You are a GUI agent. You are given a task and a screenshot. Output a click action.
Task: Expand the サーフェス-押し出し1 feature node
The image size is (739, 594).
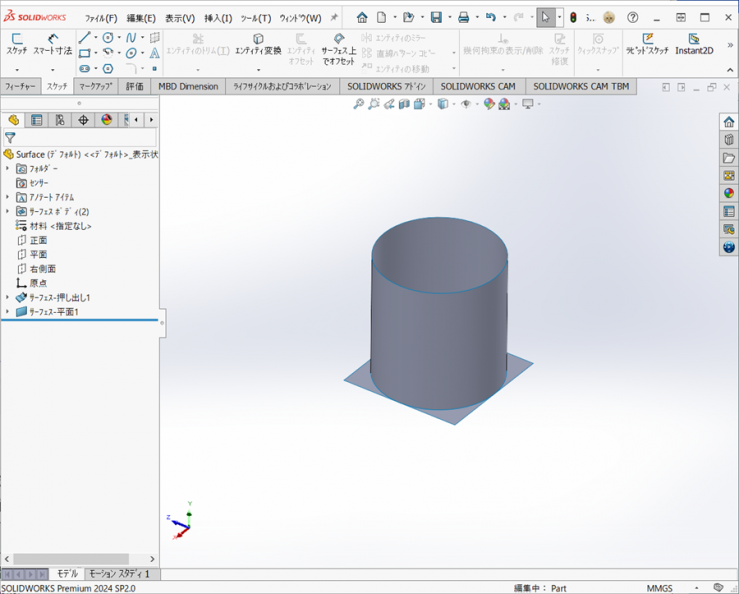tap(8, 298)
